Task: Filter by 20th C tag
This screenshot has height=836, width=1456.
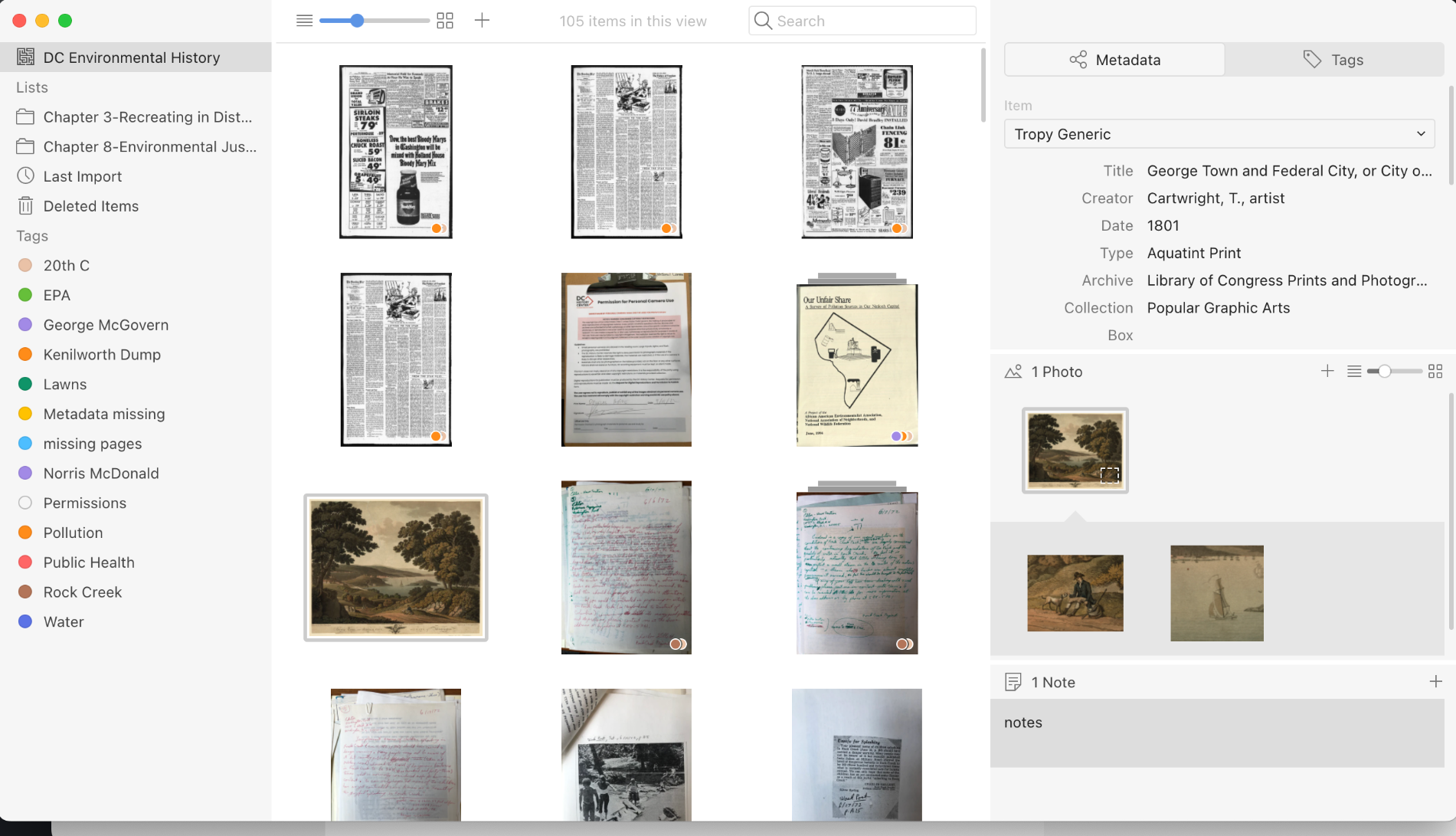Action: pyautogui.click(x=136, y=265)
